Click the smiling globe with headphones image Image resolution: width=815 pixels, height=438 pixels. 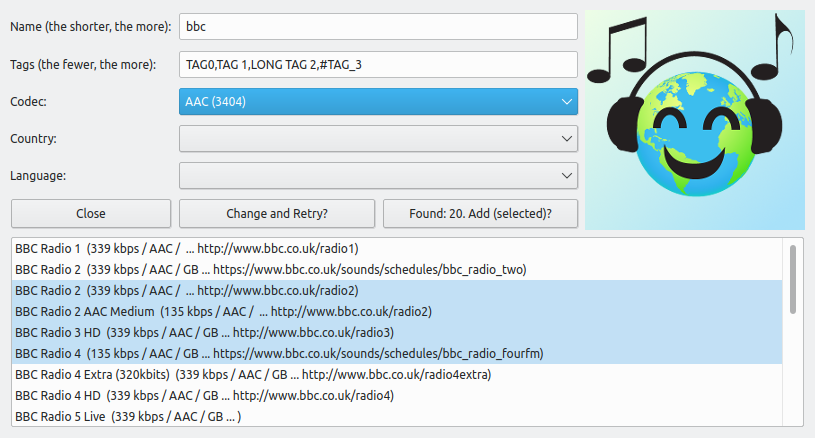click(695, 120)
